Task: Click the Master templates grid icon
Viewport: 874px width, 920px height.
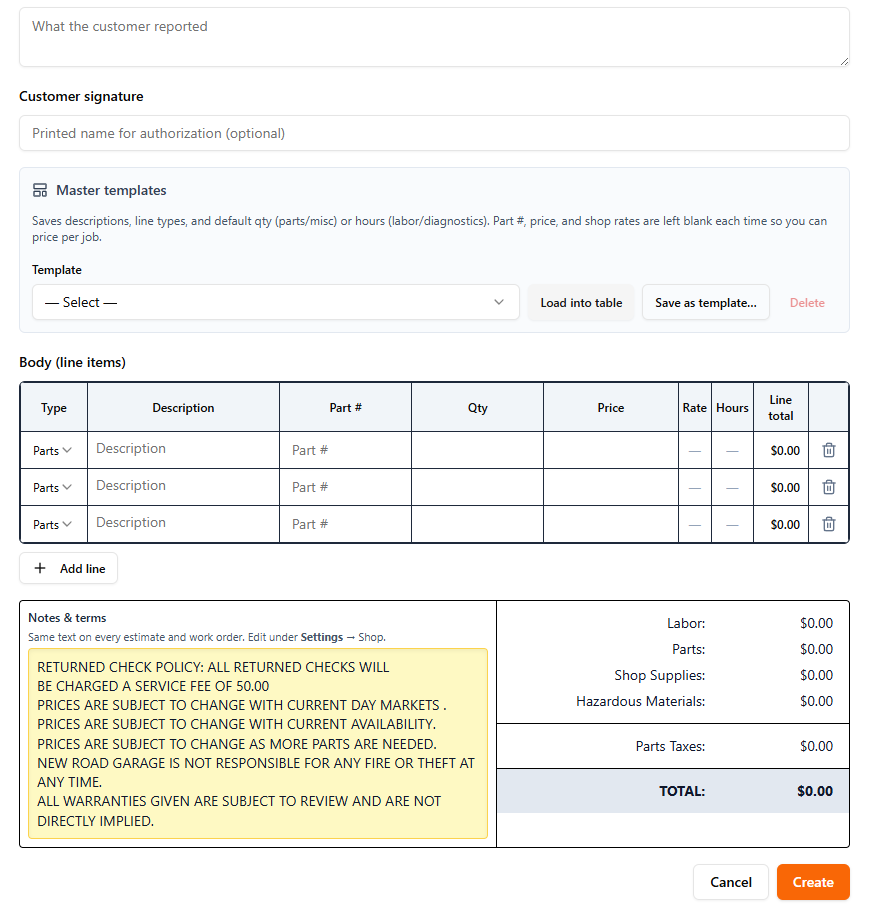Action: point(39,190)
